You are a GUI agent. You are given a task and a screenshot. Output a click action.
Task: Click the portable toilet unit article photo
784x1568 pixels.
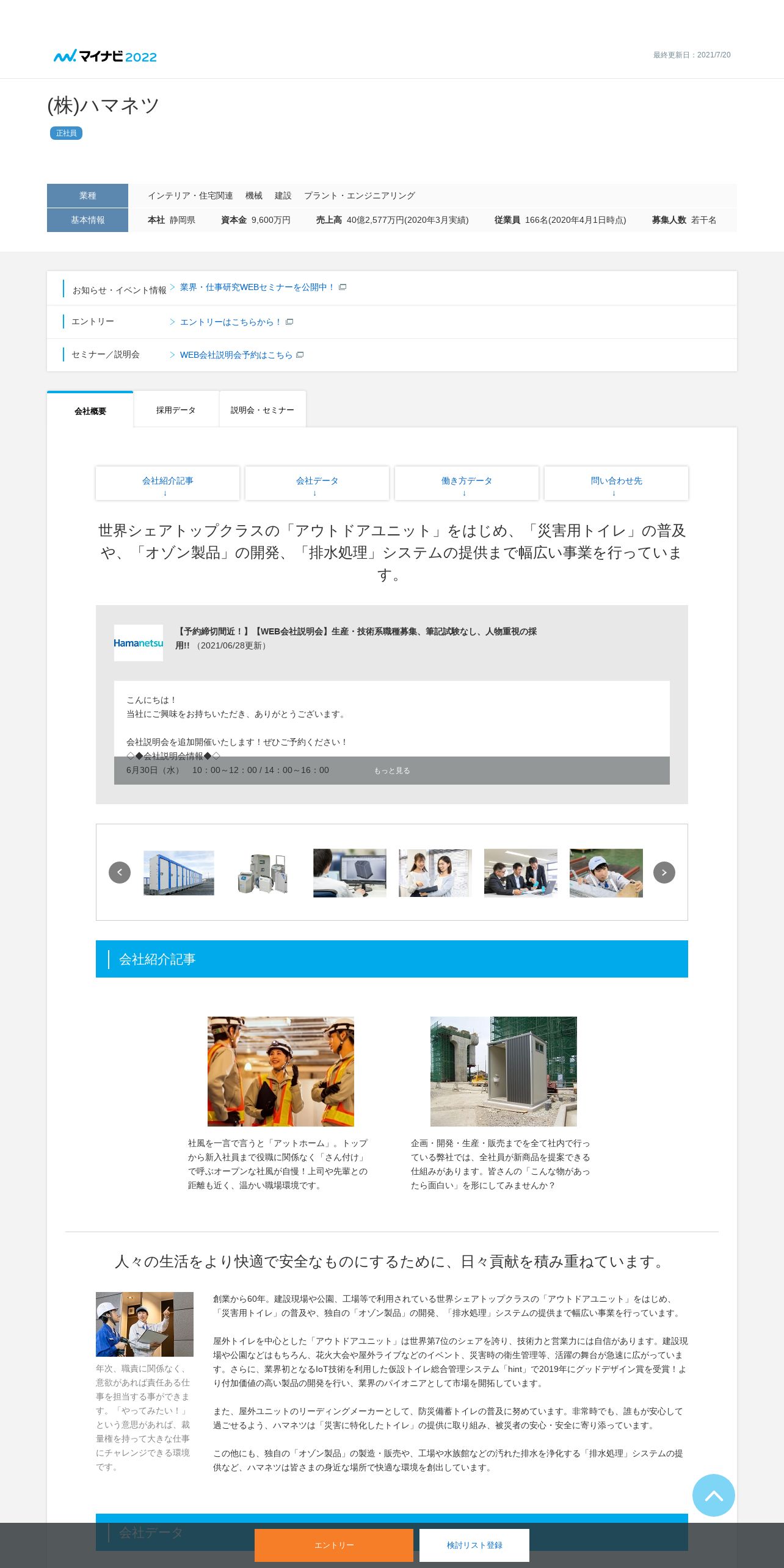pyautogui.click(x=504, y=1071)
